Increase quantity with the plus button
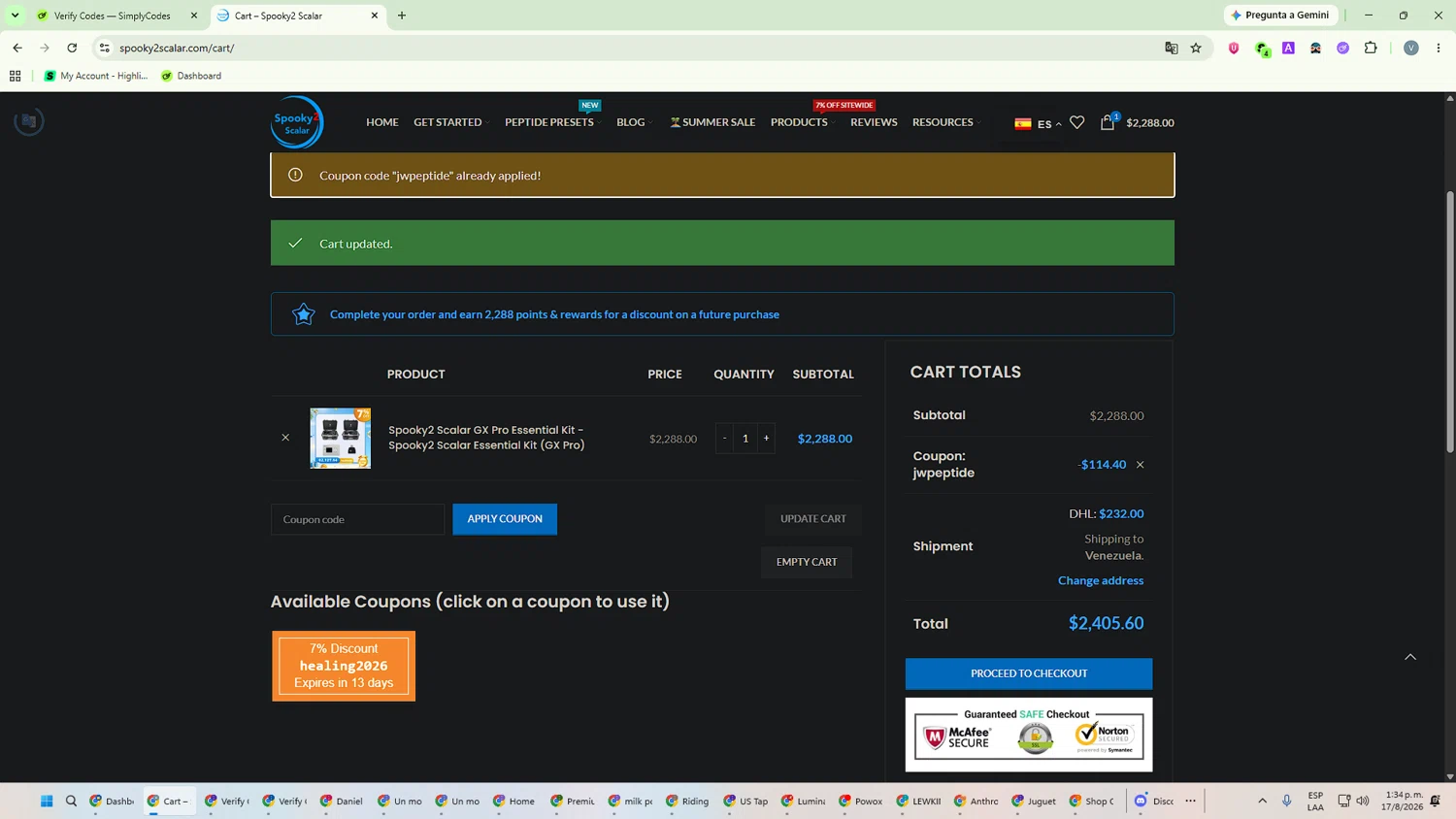Screen dimensions: 1456x819 pyautogui.click(x=766, y=438)
